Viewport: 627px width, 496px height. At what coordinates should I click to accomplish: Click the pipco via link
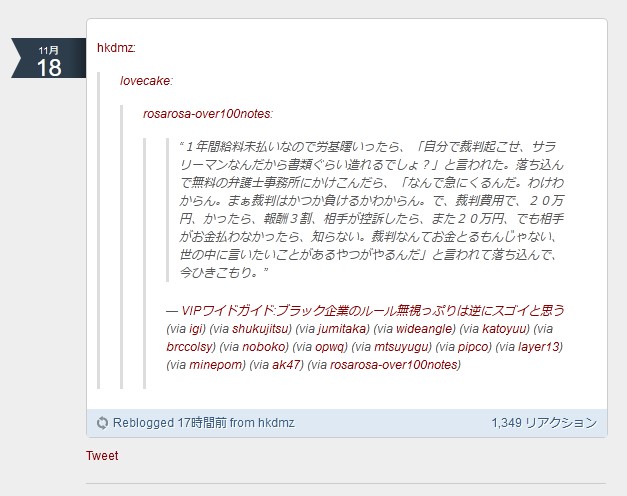tap(474, 346)
